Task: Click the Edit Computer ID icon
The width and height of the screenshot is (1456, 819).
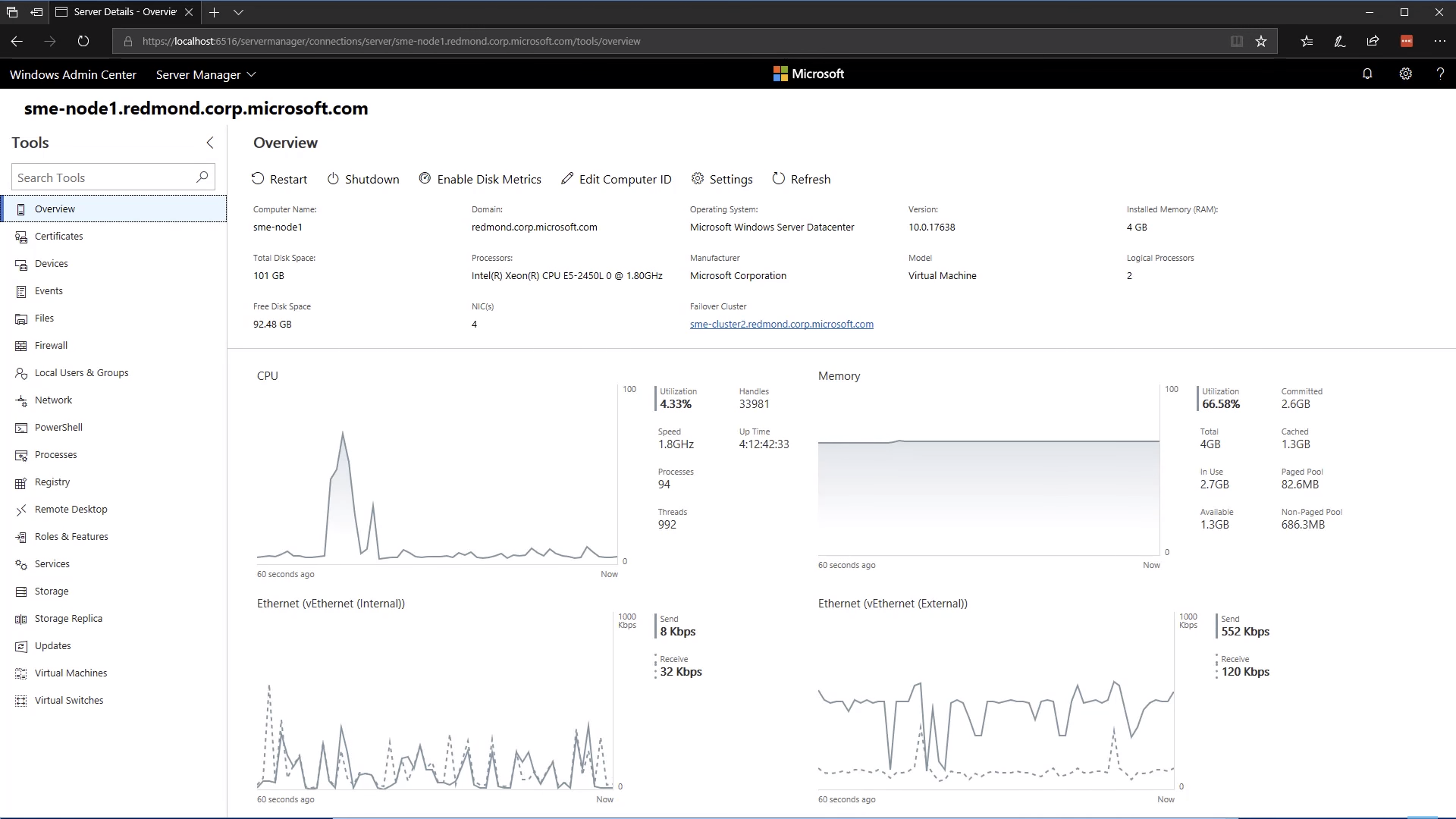Action: (567, 178)
